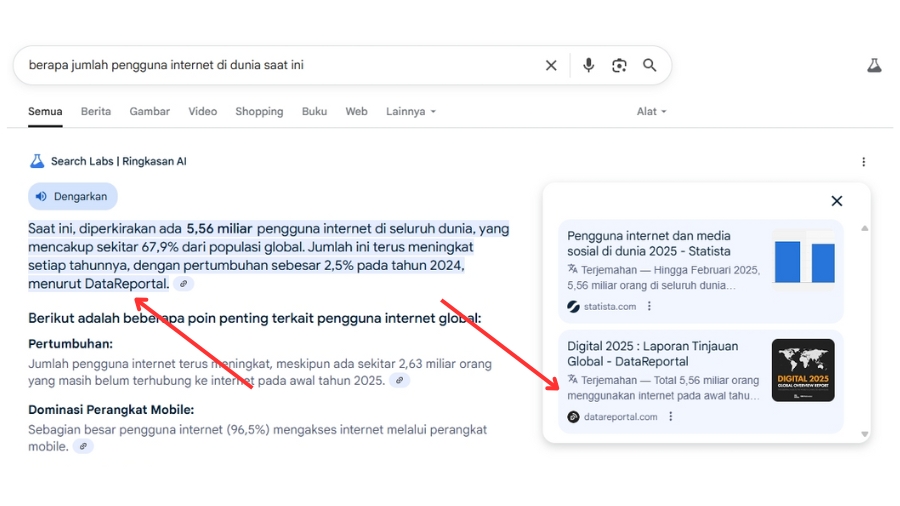Click the datareportal.com domain link
The width and height of the screenshot is (900, 506).
click(620, 417)
